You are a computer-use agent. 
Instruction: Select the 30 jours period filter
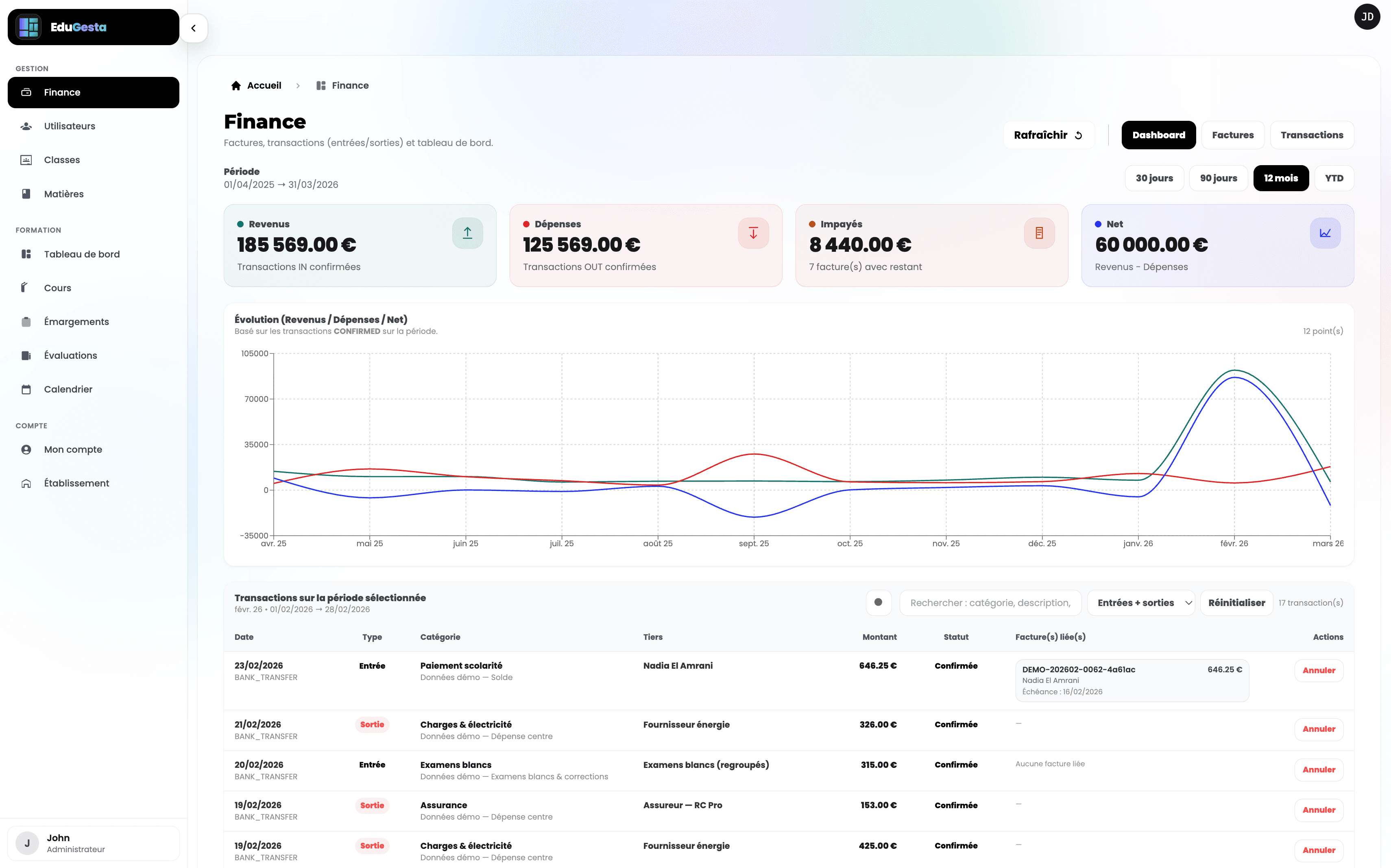[1154, 178]
